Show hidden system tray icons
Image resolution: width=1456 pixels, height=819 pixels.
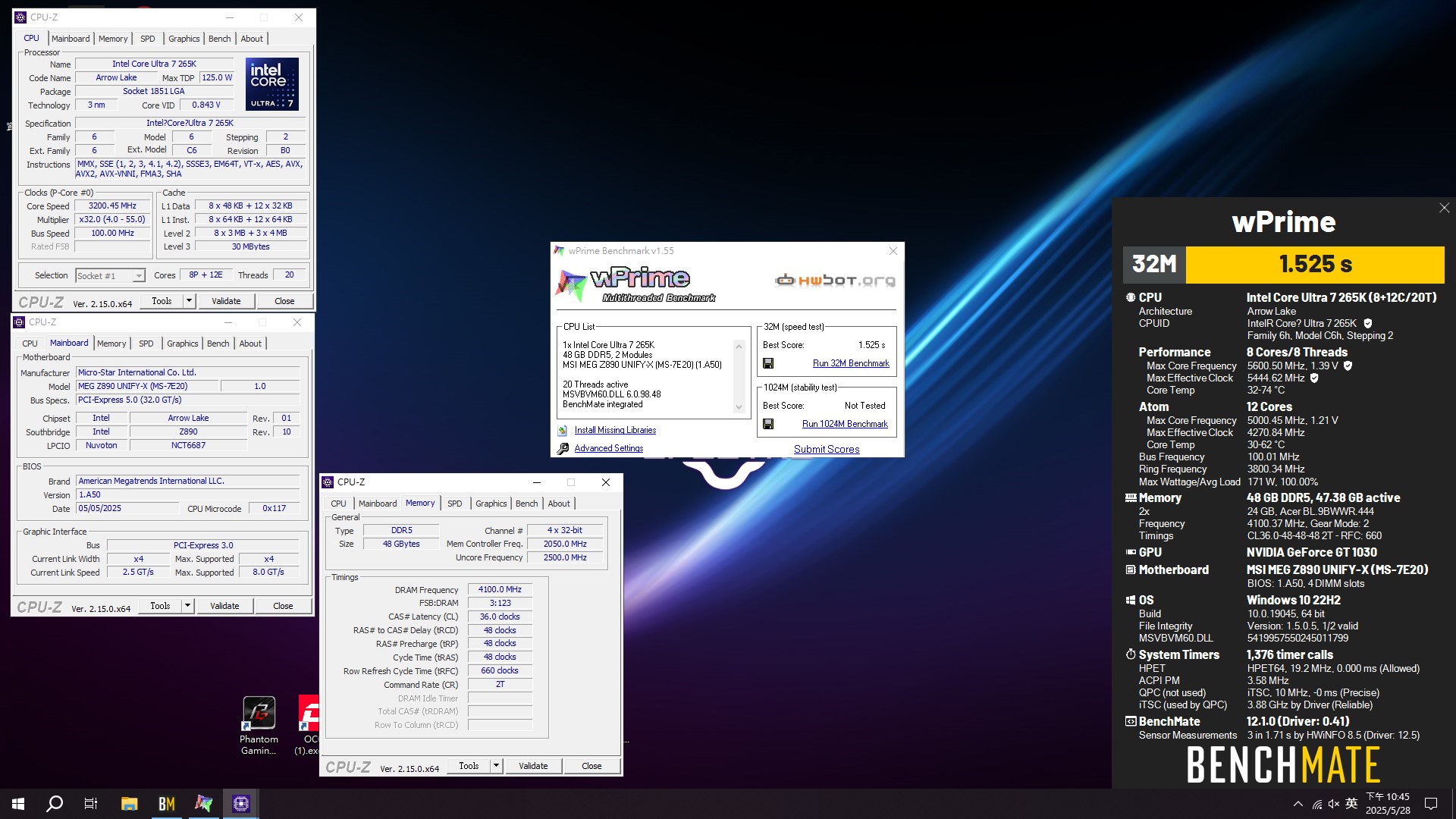coord(1298,804)
